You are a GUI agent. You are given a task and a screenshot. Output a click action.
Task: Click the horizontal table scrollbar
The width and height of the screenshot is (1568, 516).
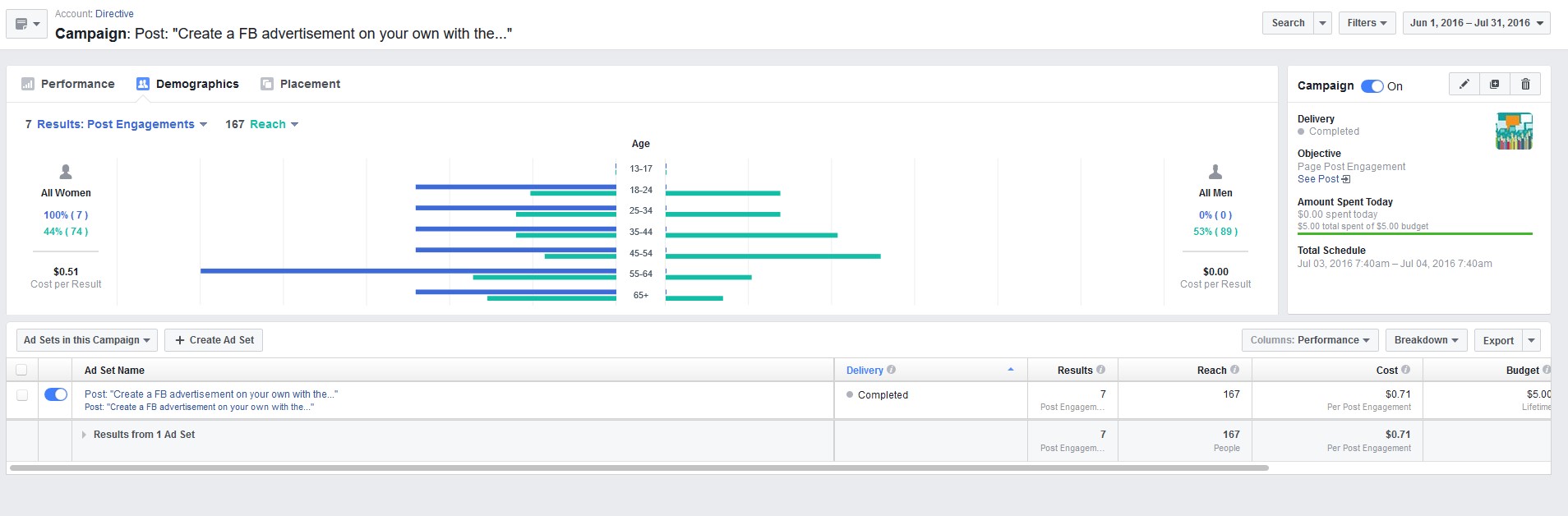pos(639,468)
